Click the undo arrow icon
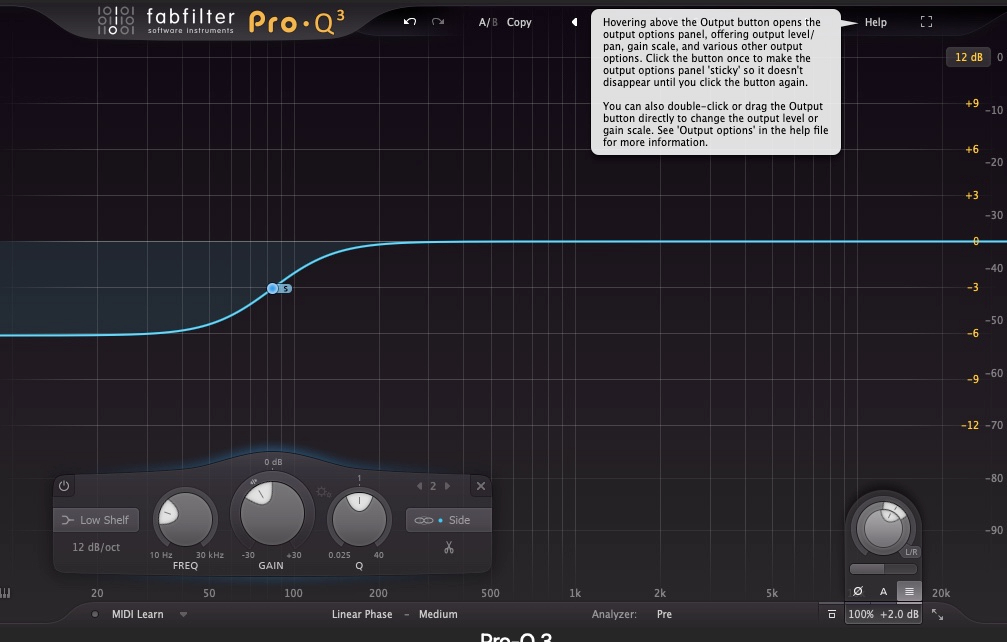The height and width of the screenshot is (642, 1007). click(x=410, y=22)
